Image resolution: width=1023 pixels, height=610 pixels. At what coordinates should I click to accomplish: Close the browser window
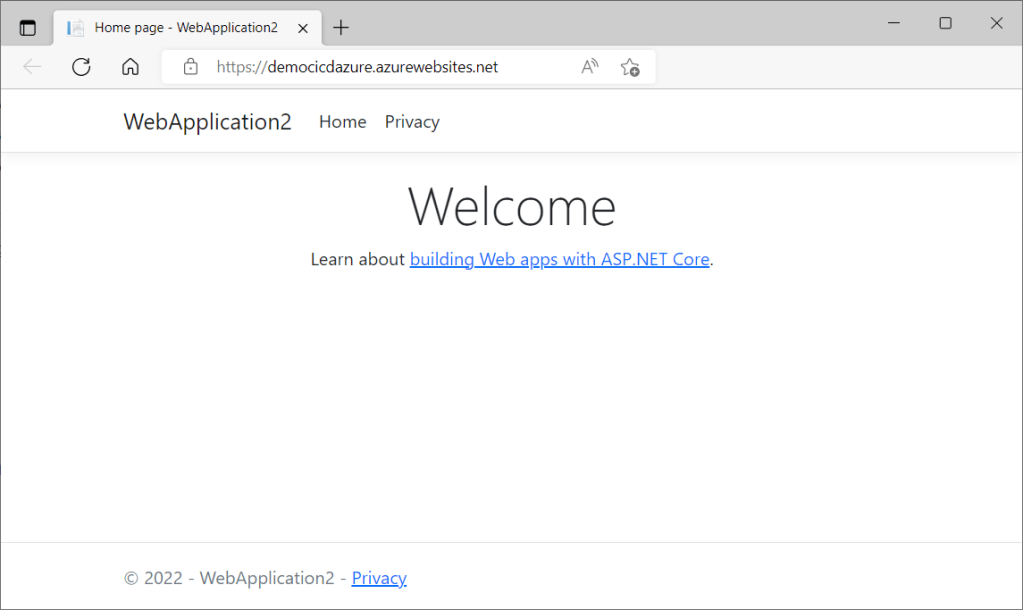click(996, 24)
